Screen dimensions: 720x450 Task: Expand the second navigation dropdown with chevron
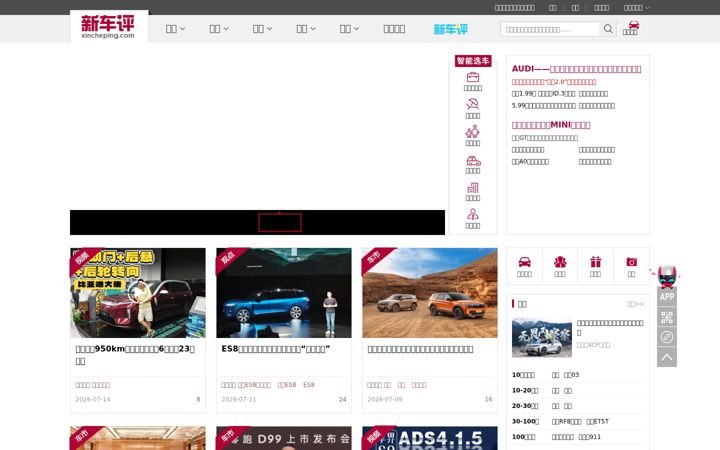(x=219, y=29)
